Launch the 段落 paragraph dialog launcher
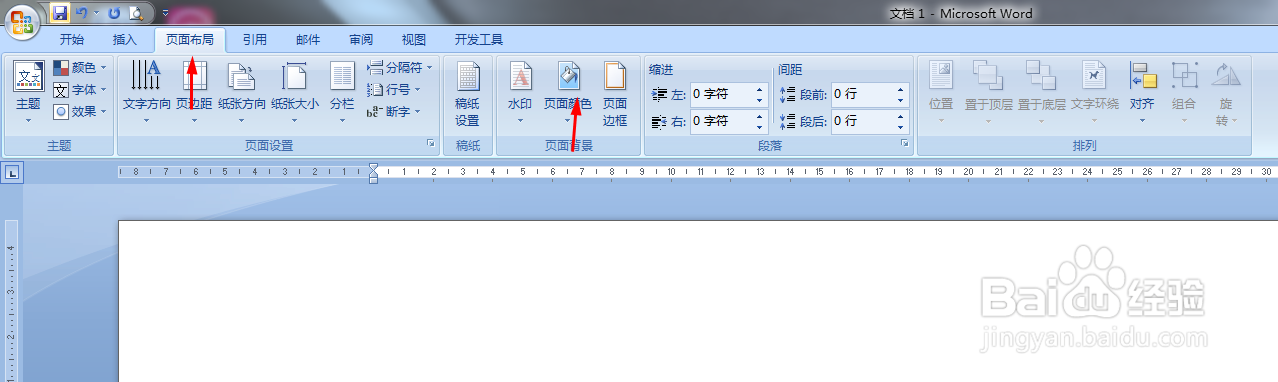 coord(904,145)
